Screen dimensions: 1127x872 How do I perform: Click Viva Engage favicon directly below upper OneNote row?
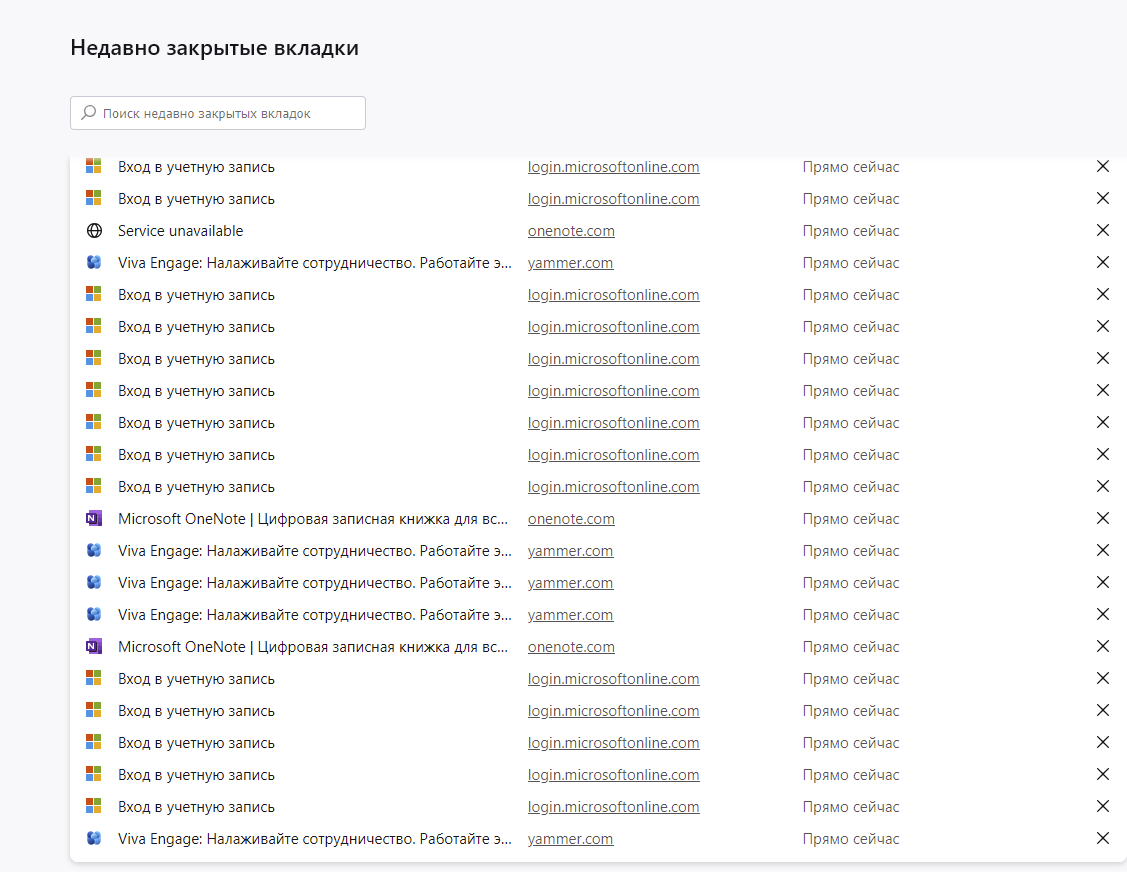pyautogui.click(x=94, y=551)
